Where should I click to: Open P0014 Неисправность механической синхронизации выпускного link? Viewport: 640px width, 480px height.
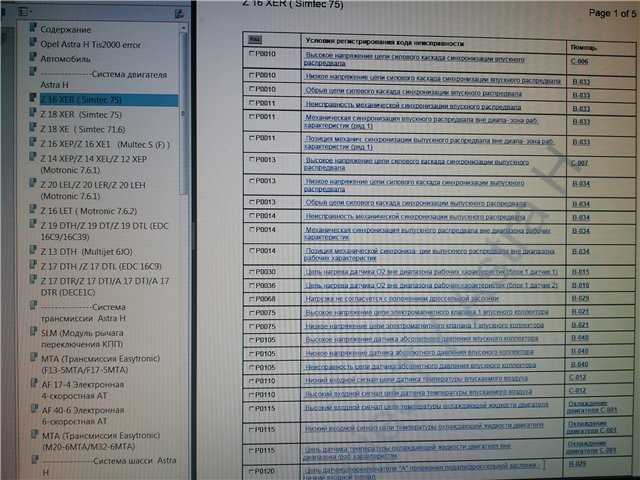416,217
